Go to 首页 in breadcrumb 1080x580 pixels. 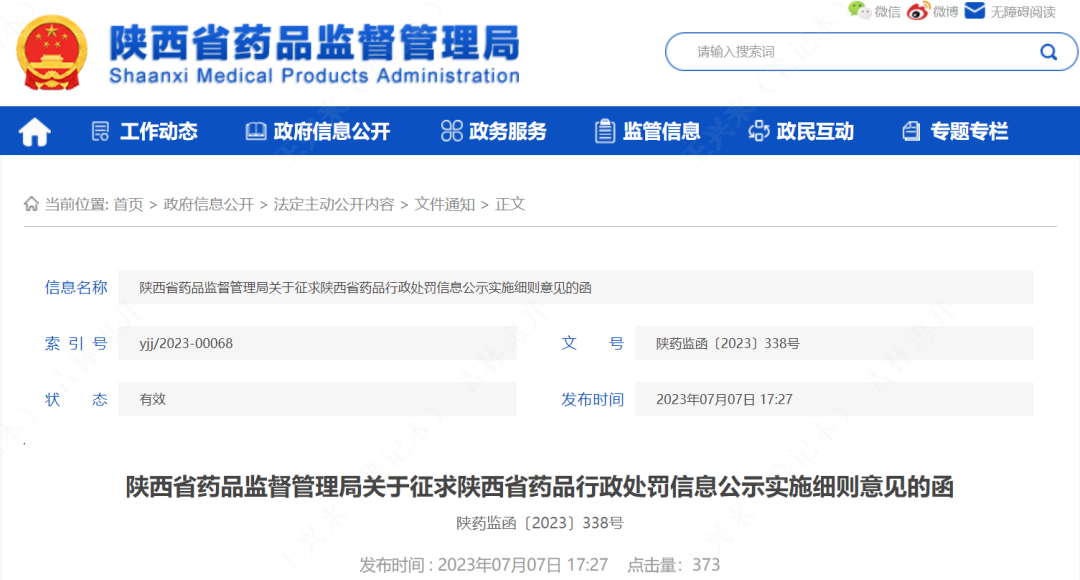(128, 205)
